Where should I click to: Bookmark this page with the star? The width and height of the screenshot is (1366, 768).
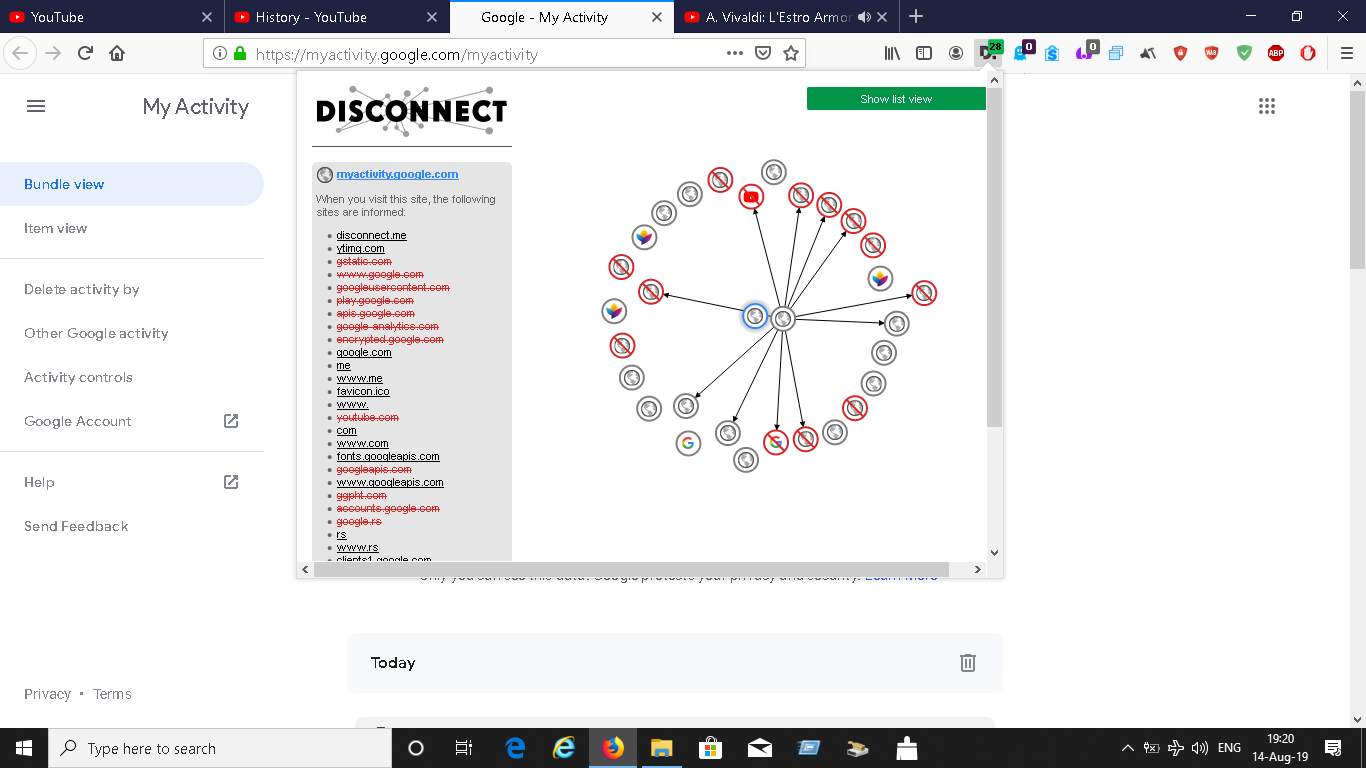791,54
